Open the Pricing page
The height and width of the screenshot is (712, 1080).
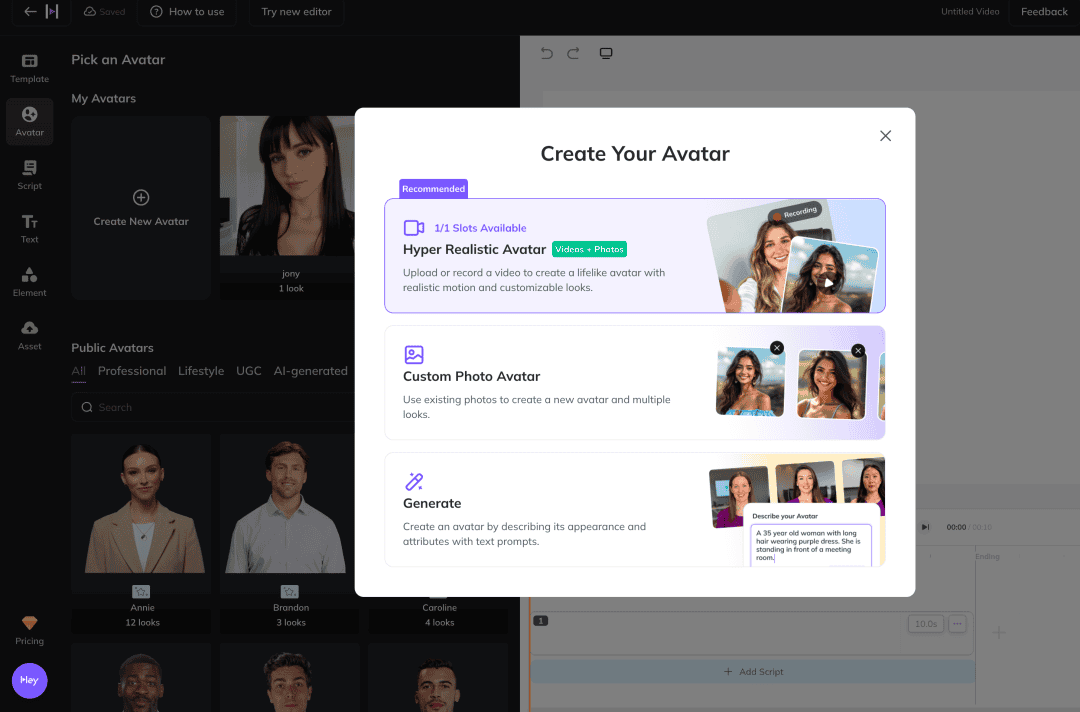(x=29, y=630)
